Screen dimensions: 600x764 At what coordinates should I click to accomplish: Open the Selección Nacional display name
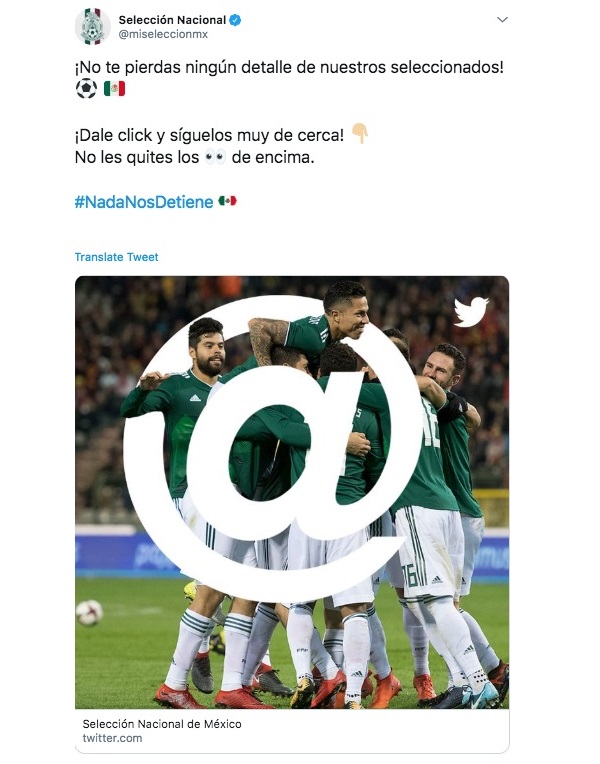172,20
